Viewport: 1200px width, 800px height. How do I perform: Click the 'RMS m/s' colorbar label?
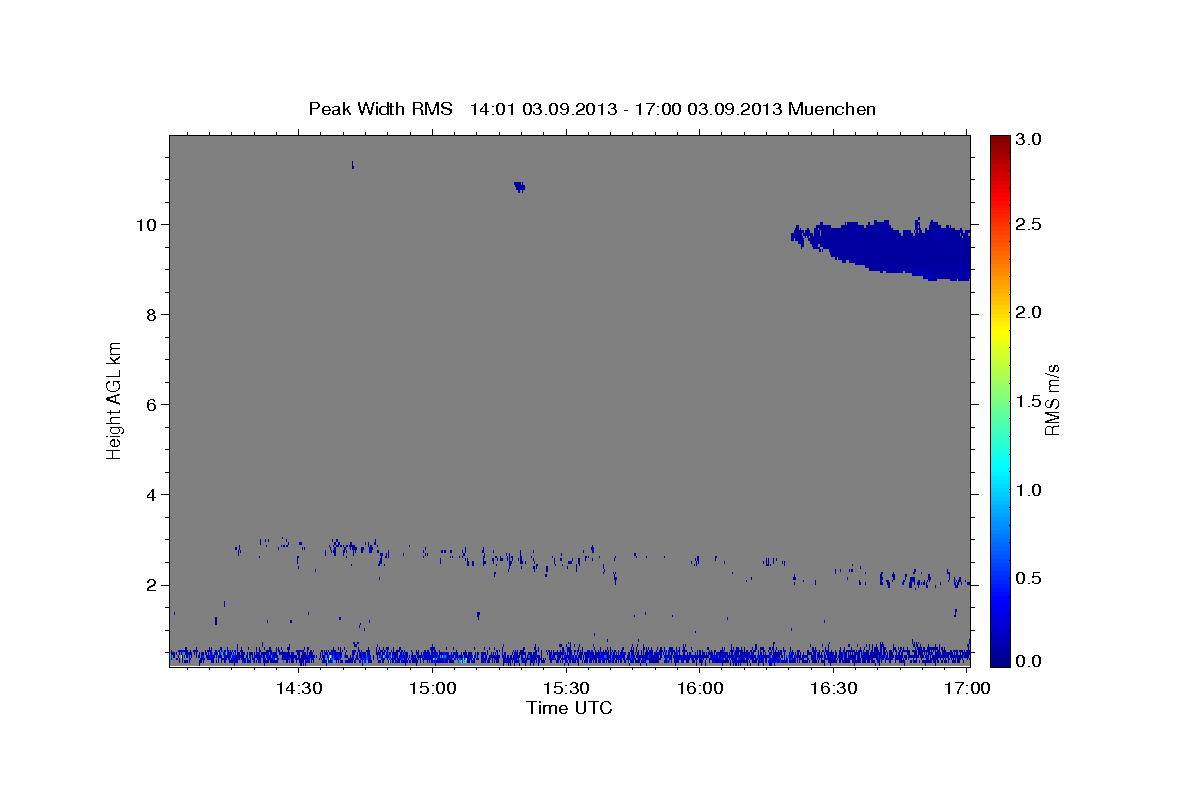pos(1052,400)
